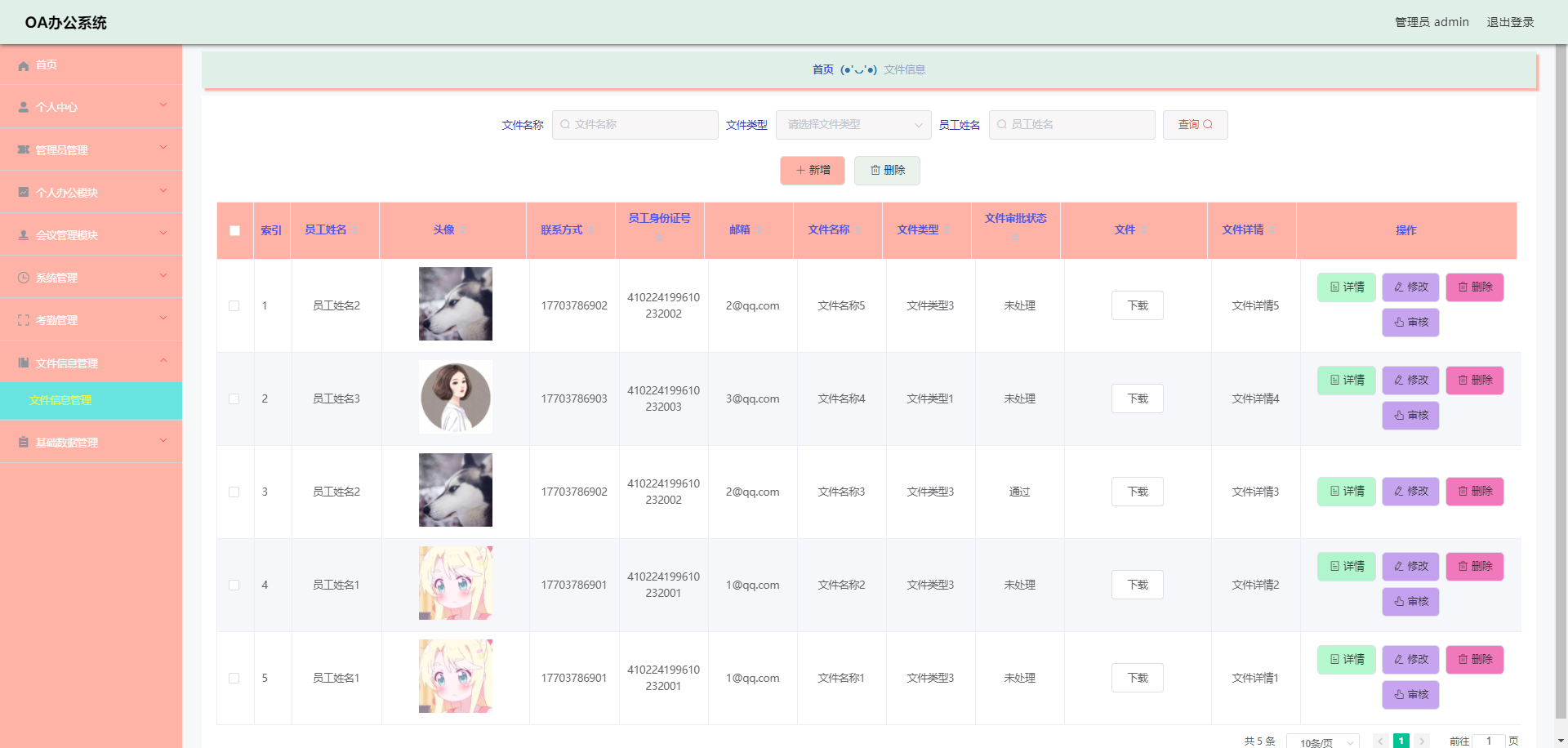Click the 基础数据管理 sidebar icon
This screenshot has width=1568, height=748.
[x=22, y=441]
